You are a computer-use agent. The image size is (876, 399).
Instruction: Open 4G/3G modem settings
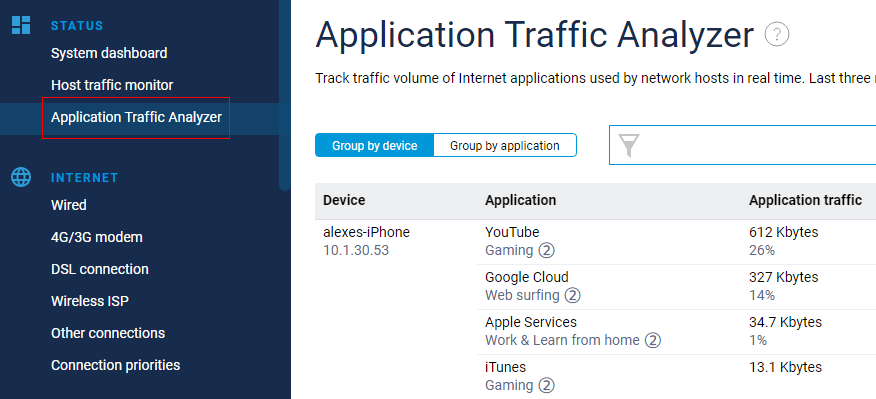pos(97,237)
